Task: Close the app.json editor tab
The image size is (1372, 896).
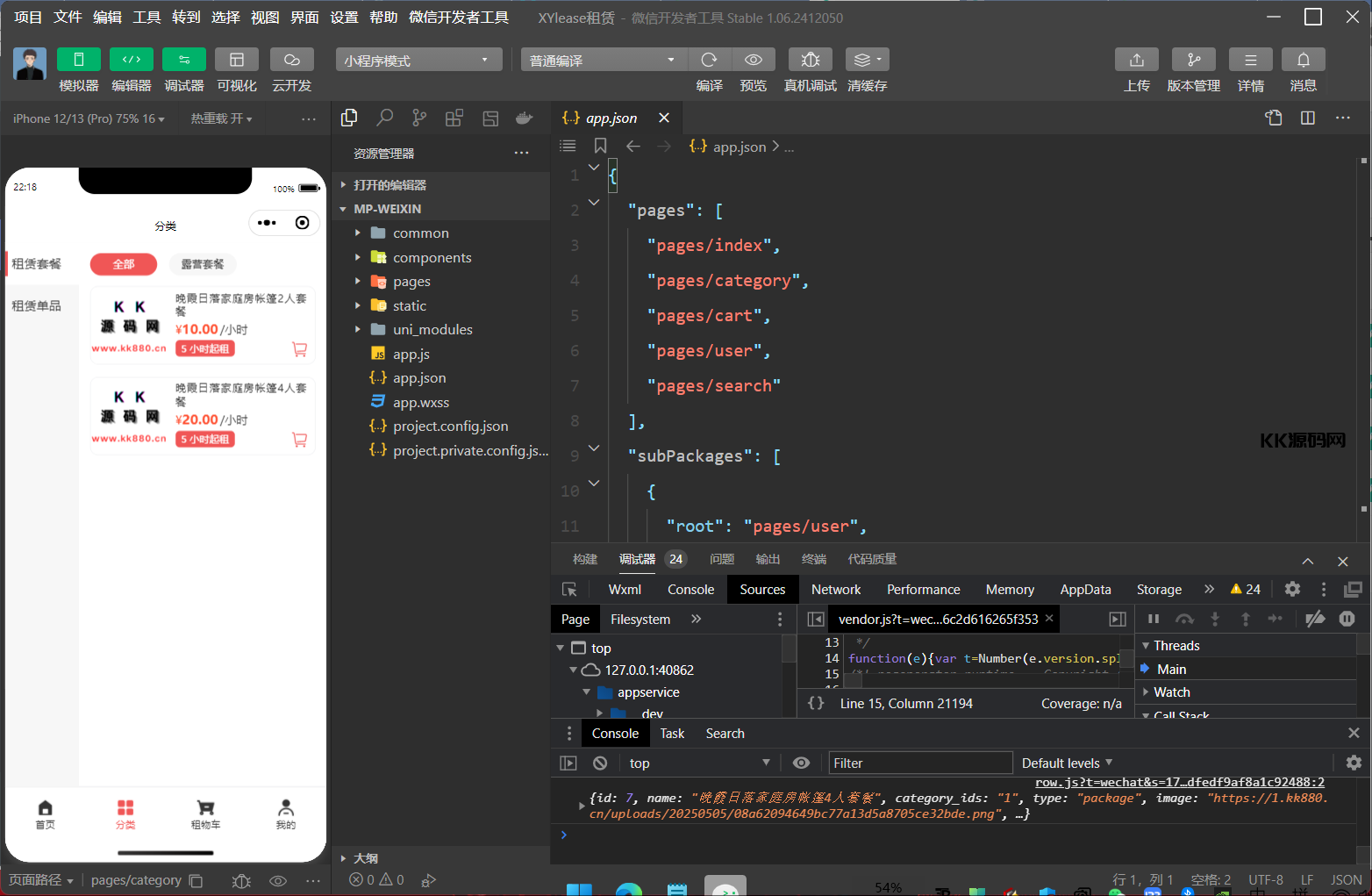Action: coord(664,118)
